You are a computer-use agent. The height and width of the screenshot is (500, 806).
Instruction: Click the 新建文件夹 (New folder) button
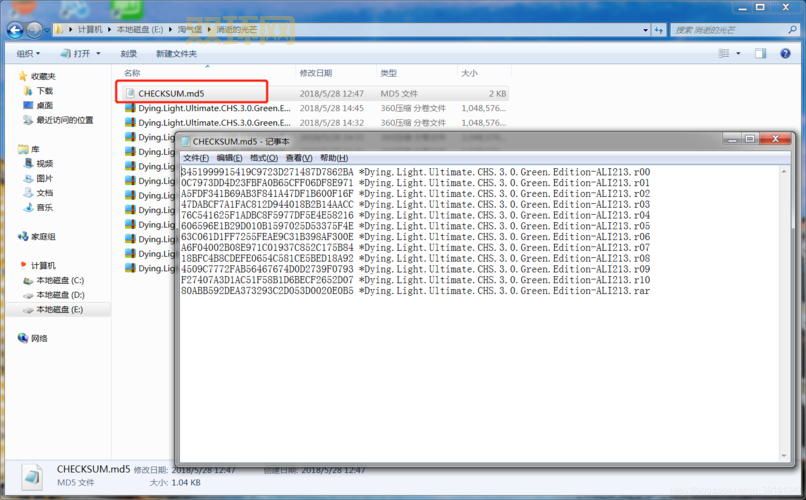point(176,54)
